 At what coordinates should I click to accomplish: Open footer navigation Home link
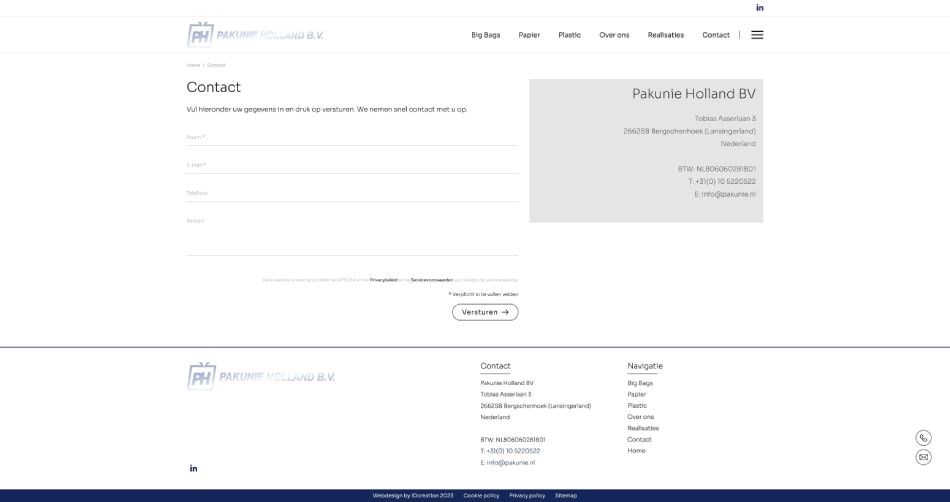636,451
